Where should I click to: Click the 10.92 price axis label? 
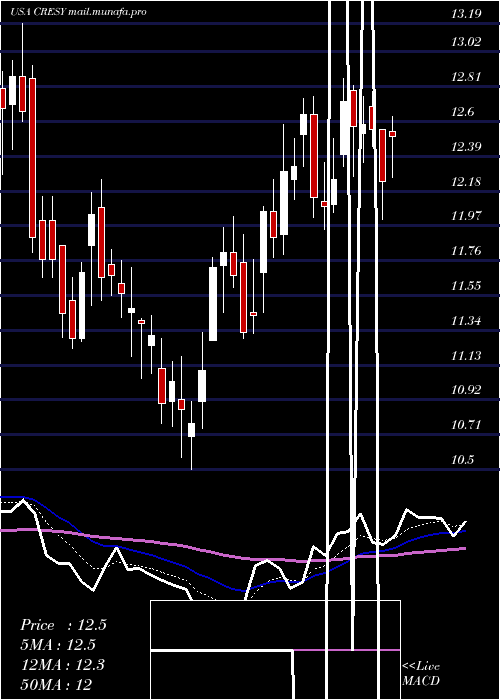pyautogui.click(x=466, y=390)
